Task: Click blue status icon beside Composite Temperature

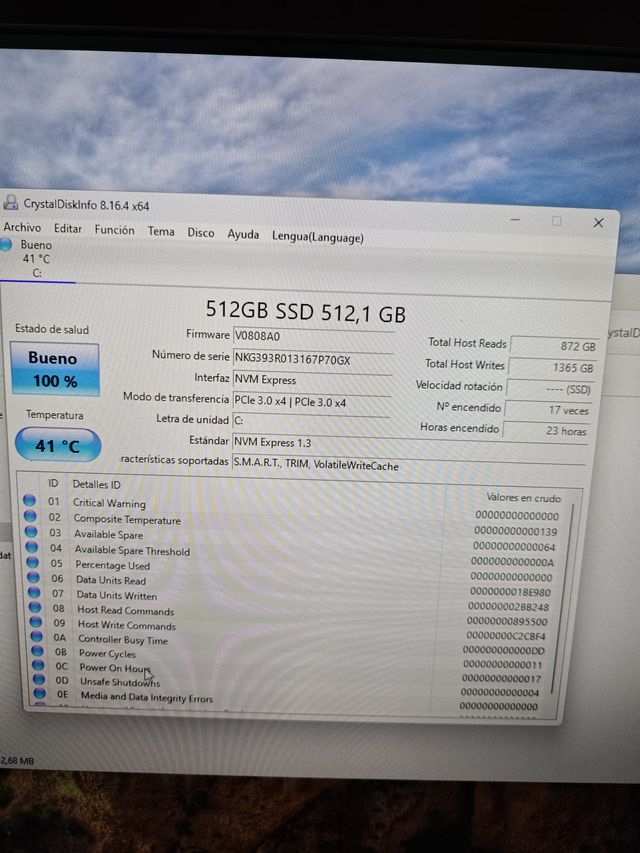Action: tap(30, 518)
